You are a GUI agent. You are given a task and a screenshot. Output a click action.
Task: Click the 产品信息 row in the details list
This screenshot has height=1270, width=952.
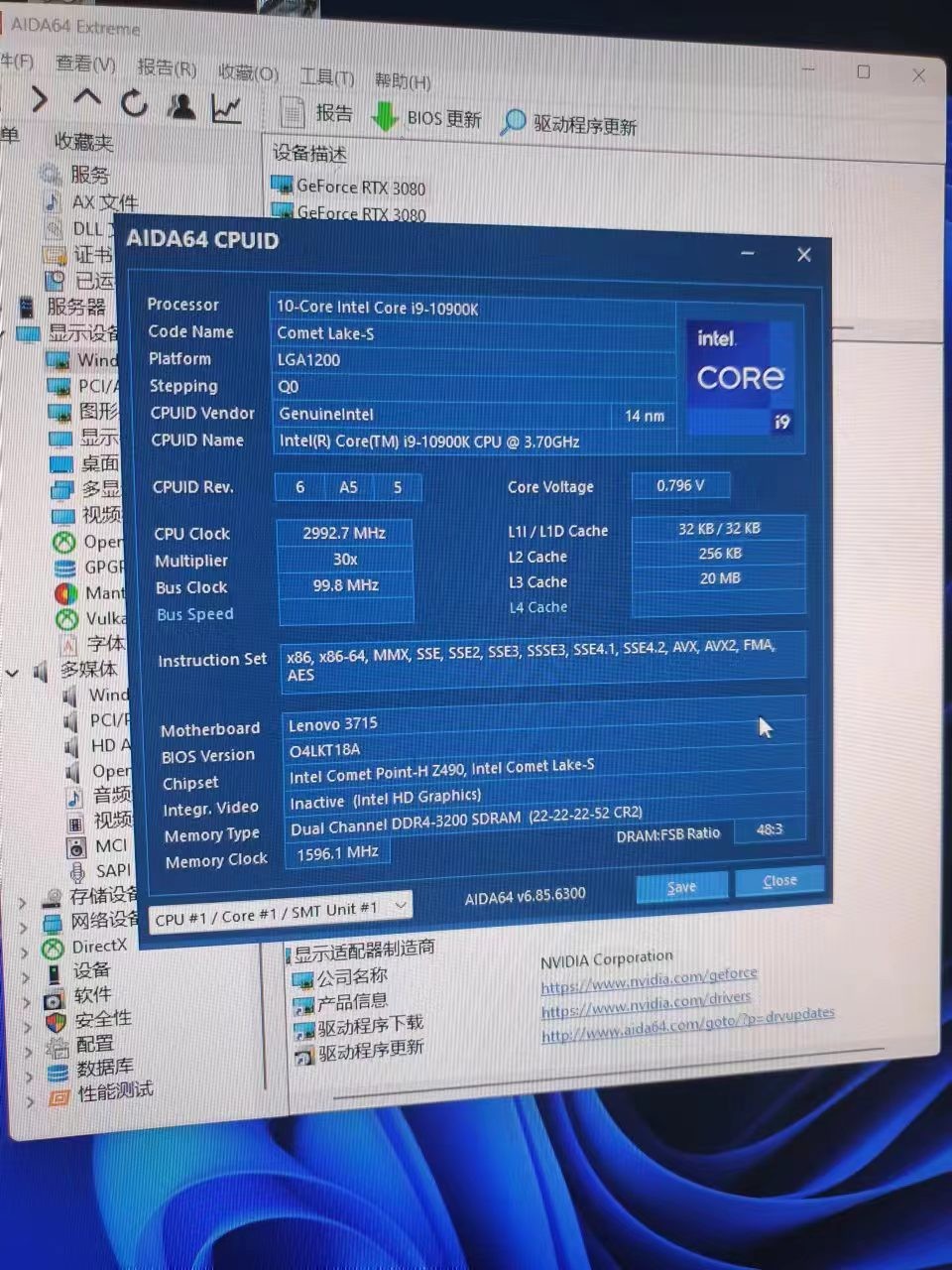pos(341,1002)
